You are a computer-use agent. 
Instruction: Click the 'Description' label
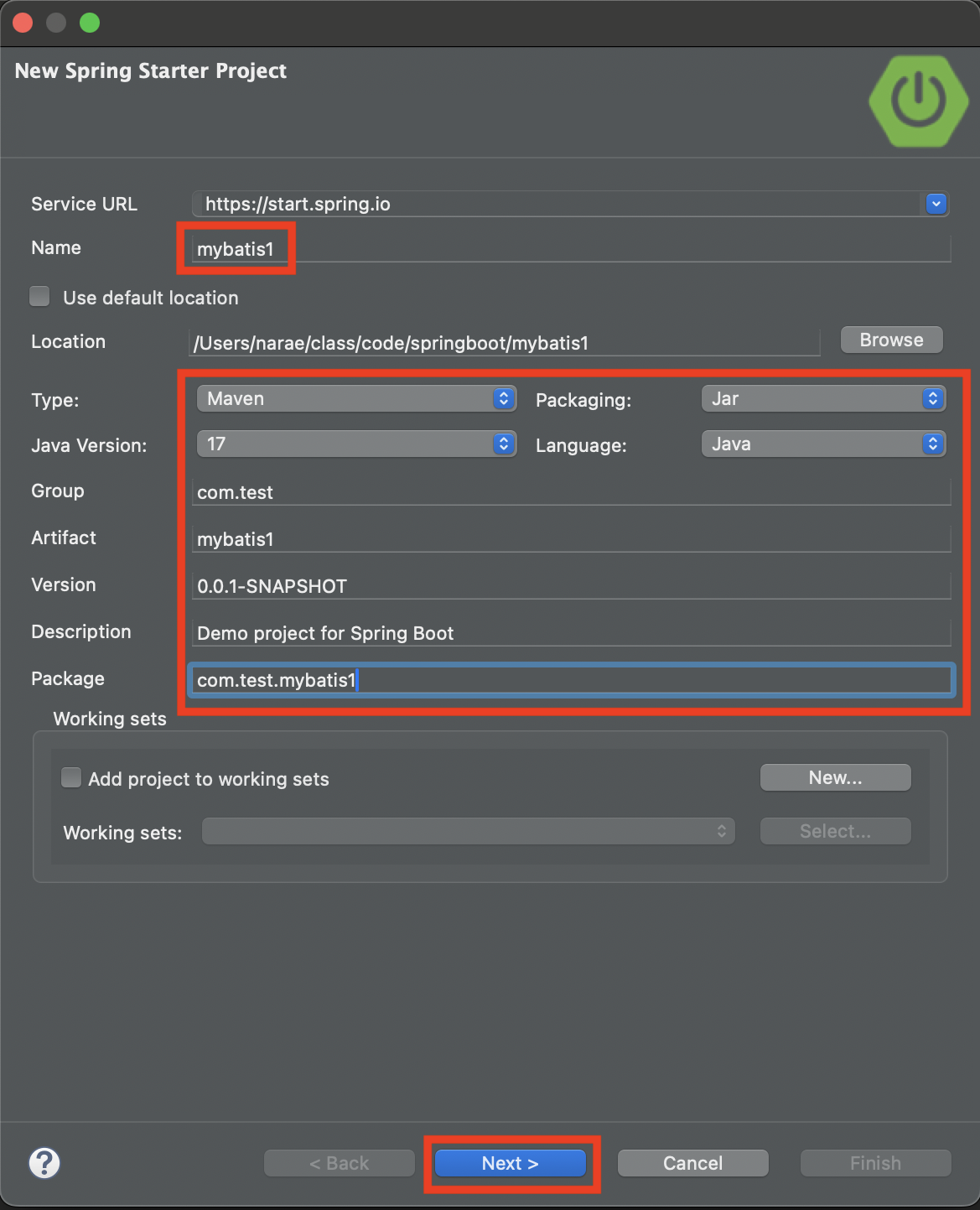(81, 631)
